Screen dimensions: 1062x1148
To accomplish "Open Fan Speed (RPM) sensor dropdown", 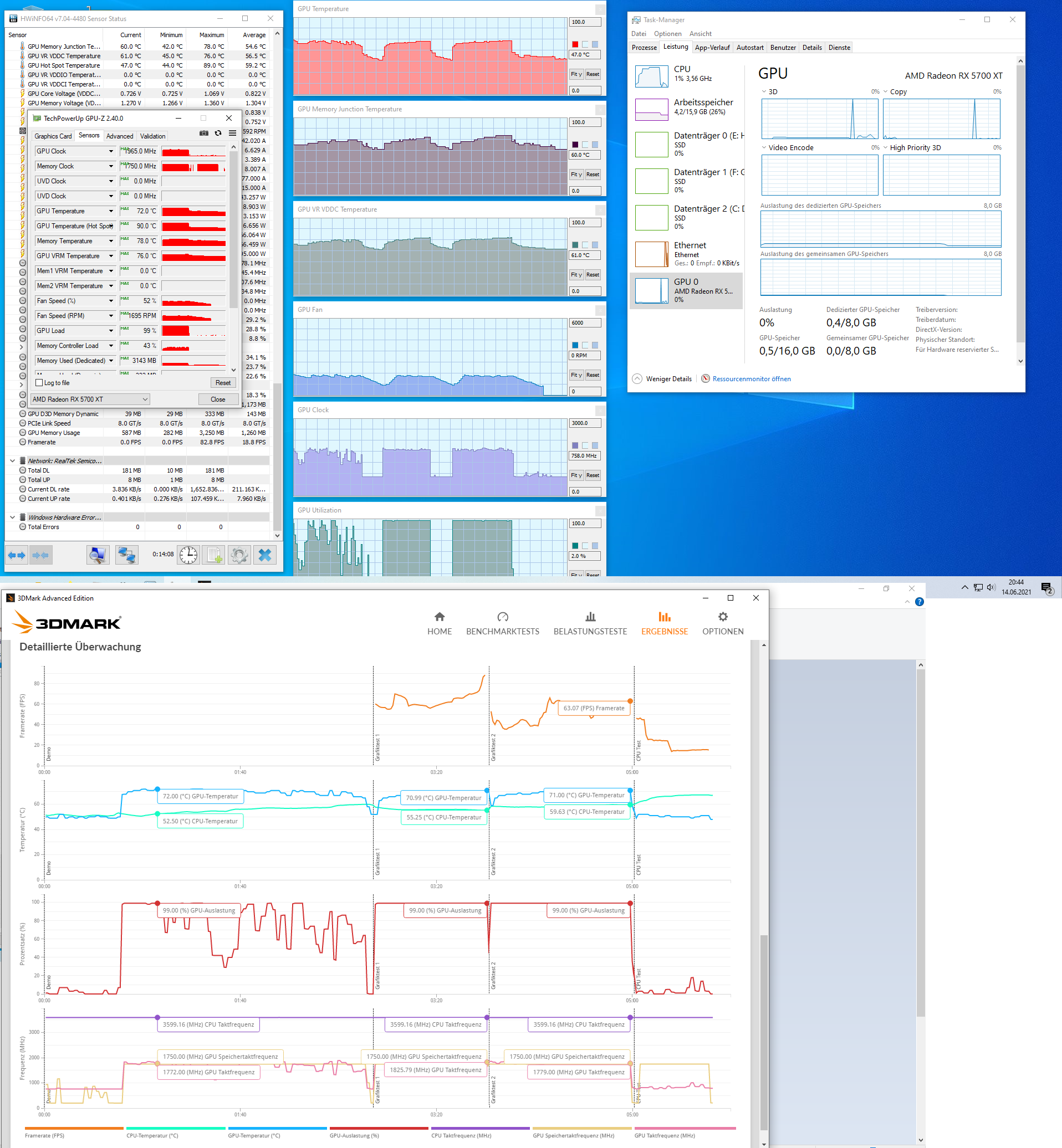I will point(111,316).
